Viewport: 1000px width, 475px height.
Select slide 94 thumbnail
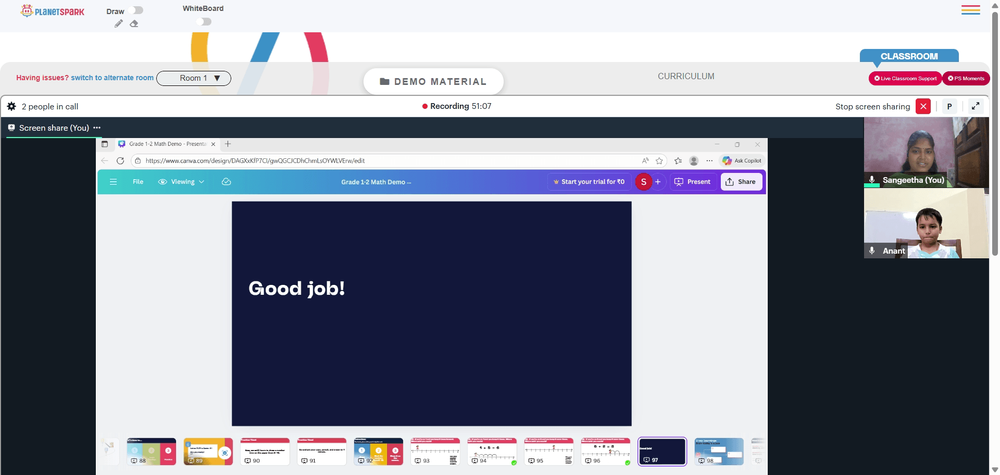pos(492,451)
